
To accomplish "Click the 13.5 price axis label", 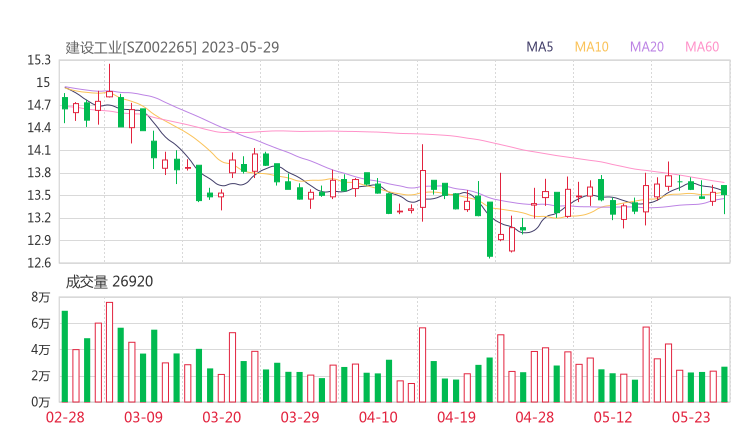I will pos(39,195).
